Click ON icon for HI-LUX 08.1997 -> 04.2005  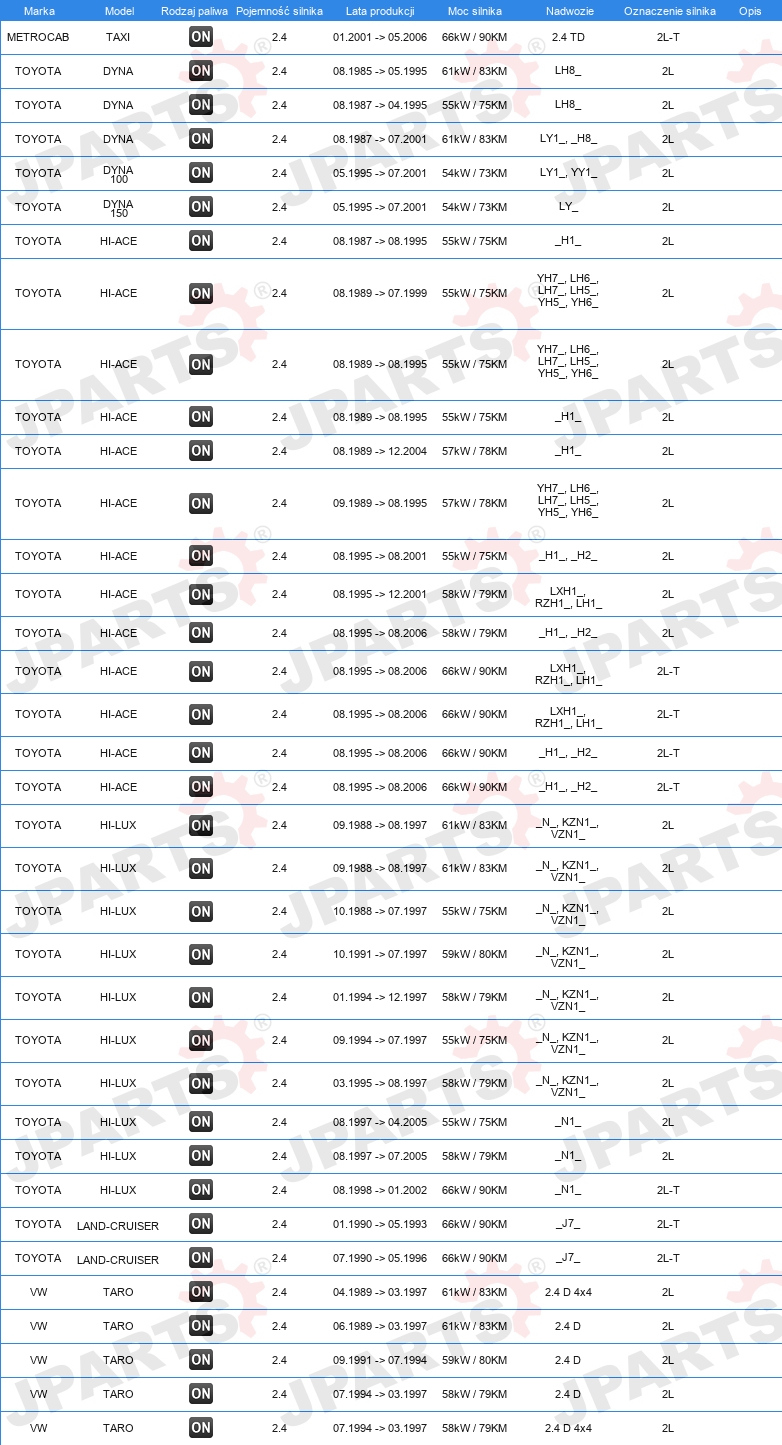[201, 1122]
